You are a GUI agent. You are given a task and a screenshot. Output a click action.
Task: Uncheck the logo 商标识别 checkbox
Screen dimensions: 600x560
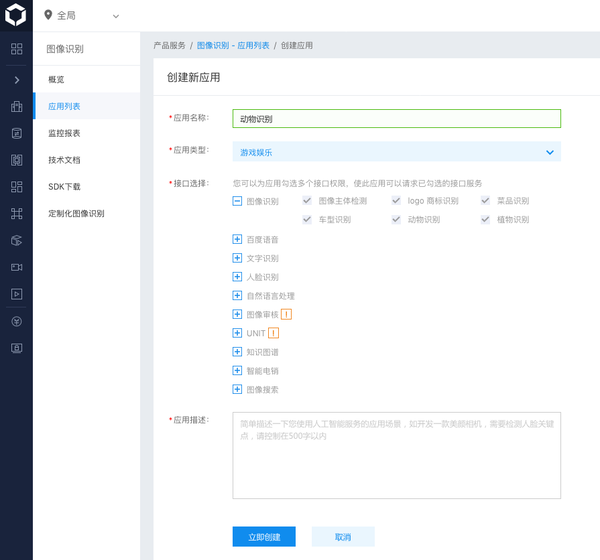pyautogui.click(x=396, y=201)
